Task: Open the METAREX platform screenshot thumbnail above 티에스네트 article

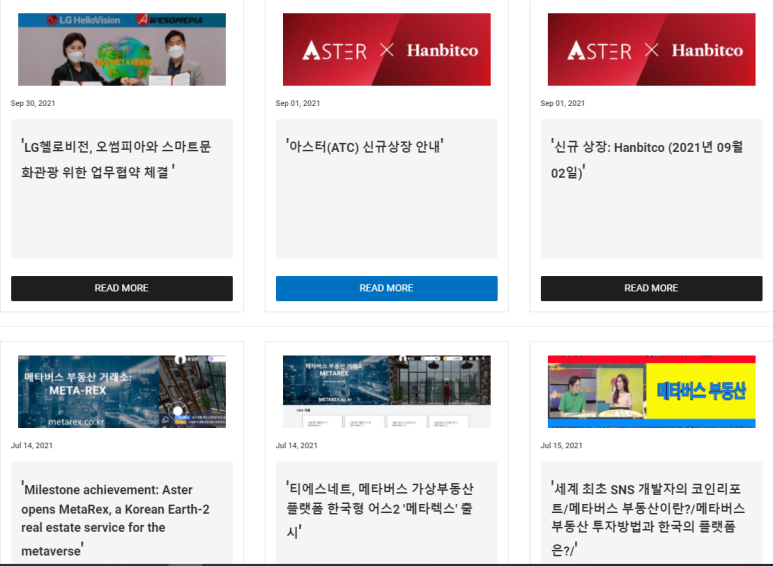Action: pyautogui.click(x=386, y=391)
